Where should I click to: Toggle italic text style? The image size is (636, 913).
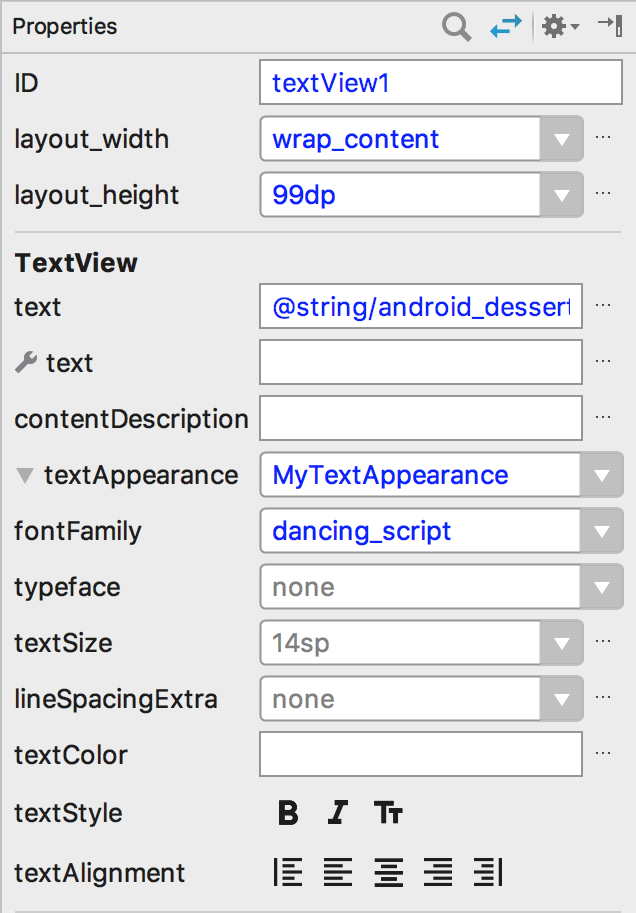tap(337, 813)
